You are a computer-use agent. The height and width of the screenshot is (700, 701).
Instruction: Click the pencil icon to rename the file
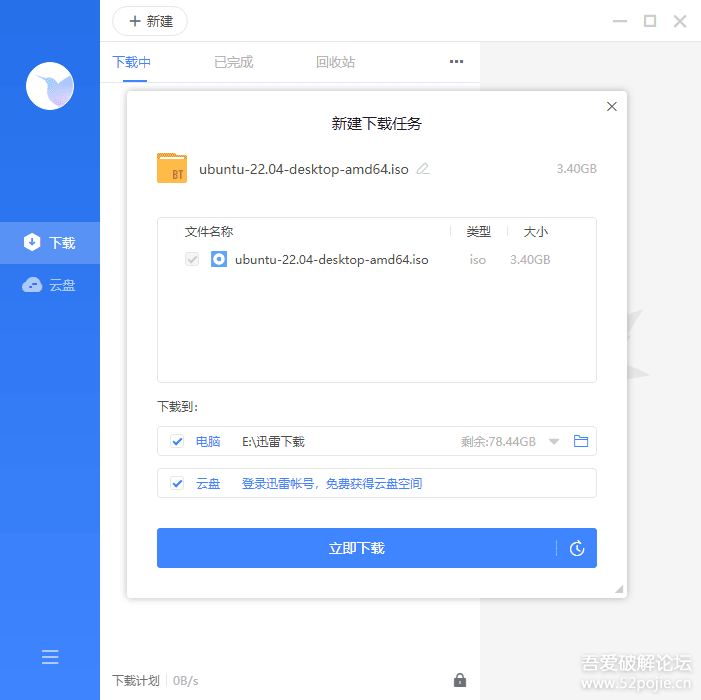pyautogui.click(x=423, y=169)
